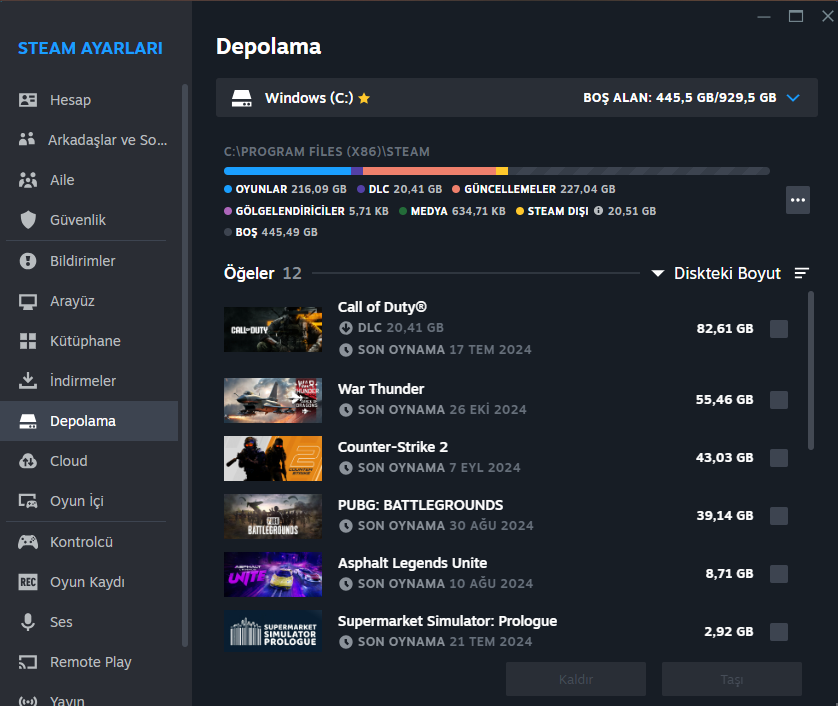This screenshot has width=838, height=706.
Task: Click the blue OYUNLAR segment of storage bar
Action: pos(288,171)
